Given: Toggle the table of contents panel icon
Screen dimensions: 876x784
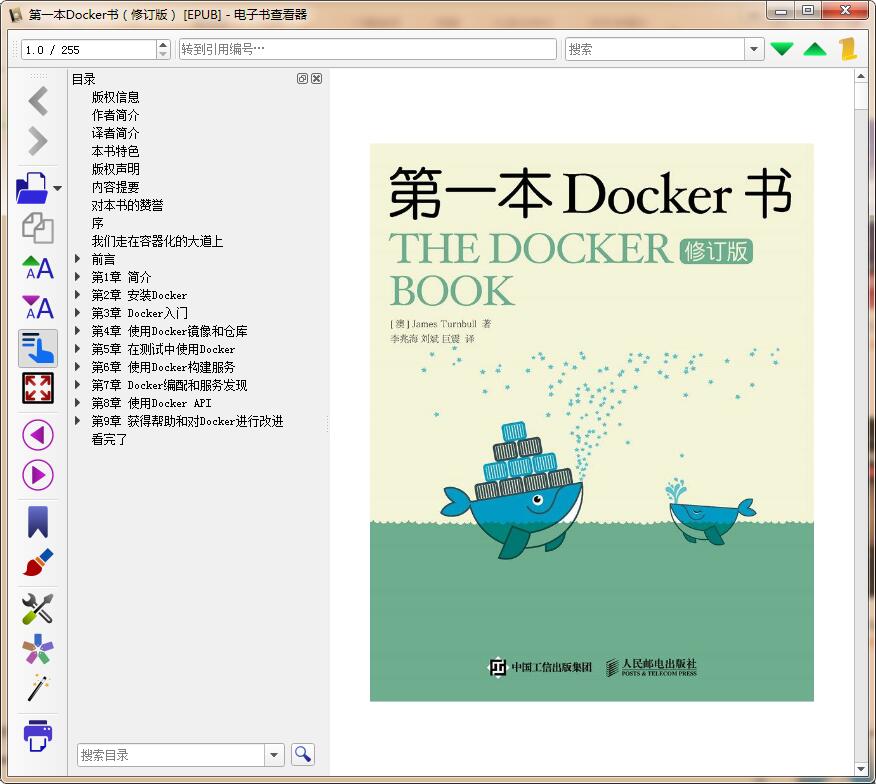Looking at the screenshot, I should [x=38, y=348].
